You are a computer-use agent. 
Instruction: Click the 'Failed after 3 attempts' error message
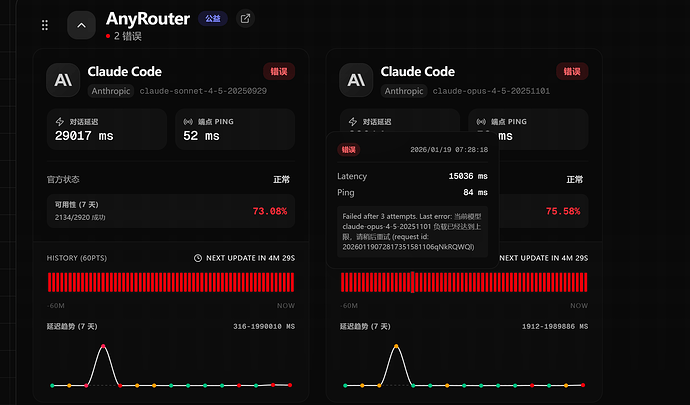412,232
